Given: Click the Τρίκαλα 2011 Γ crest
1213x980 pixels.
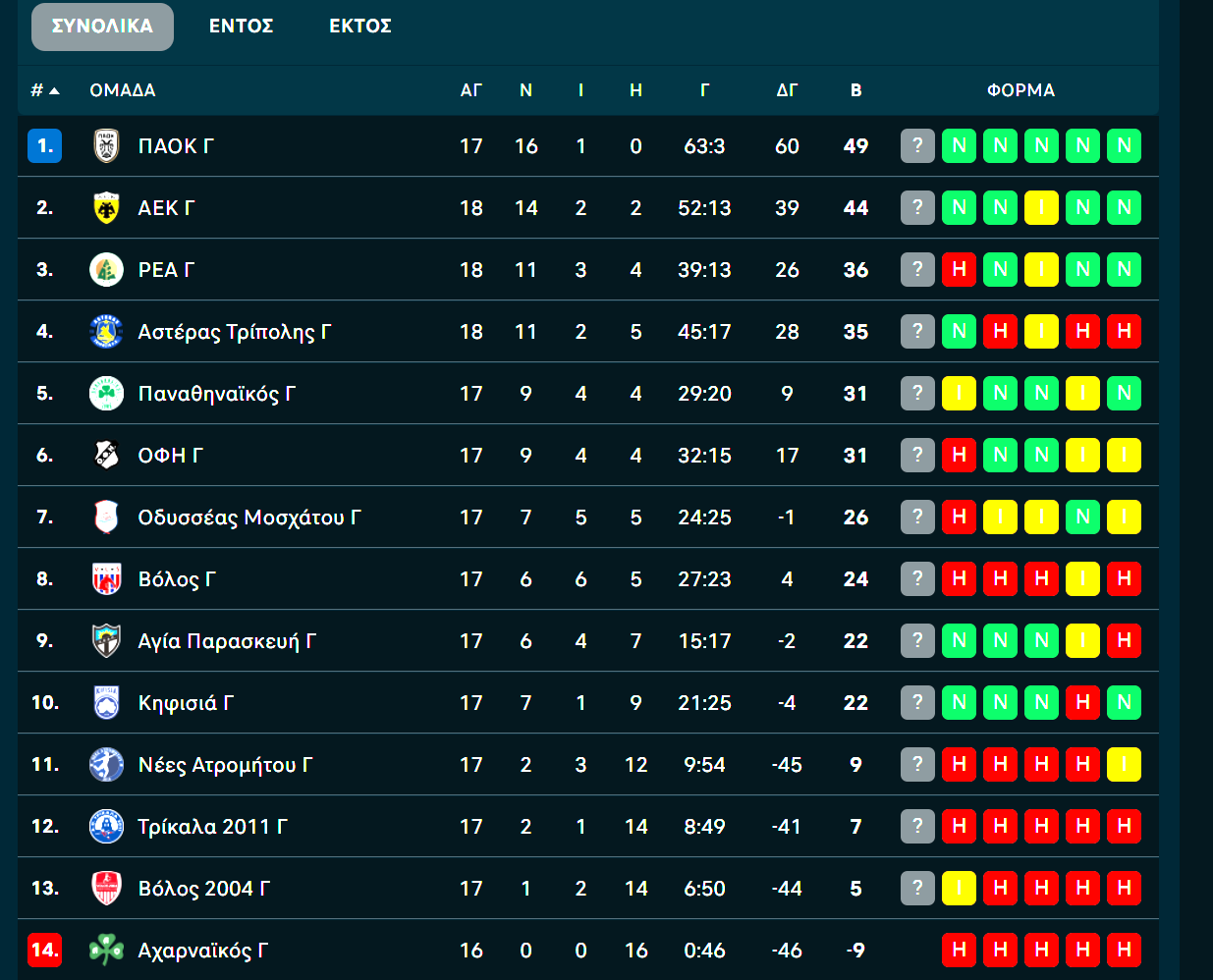Looking at the screenshot, I should pyautogui.click(x=106, y=827).
